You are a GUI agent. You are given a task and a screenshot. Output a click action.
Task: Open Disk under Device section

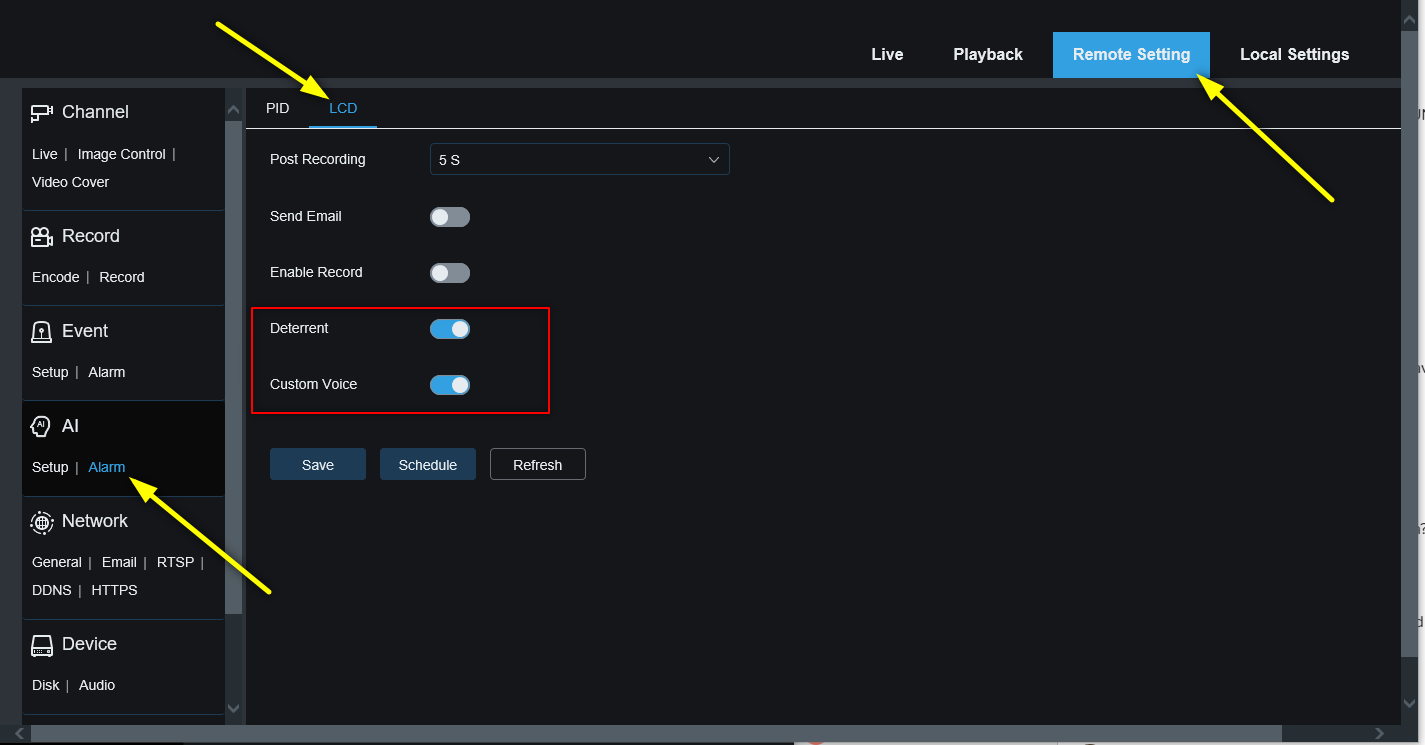tap(46, 685)
